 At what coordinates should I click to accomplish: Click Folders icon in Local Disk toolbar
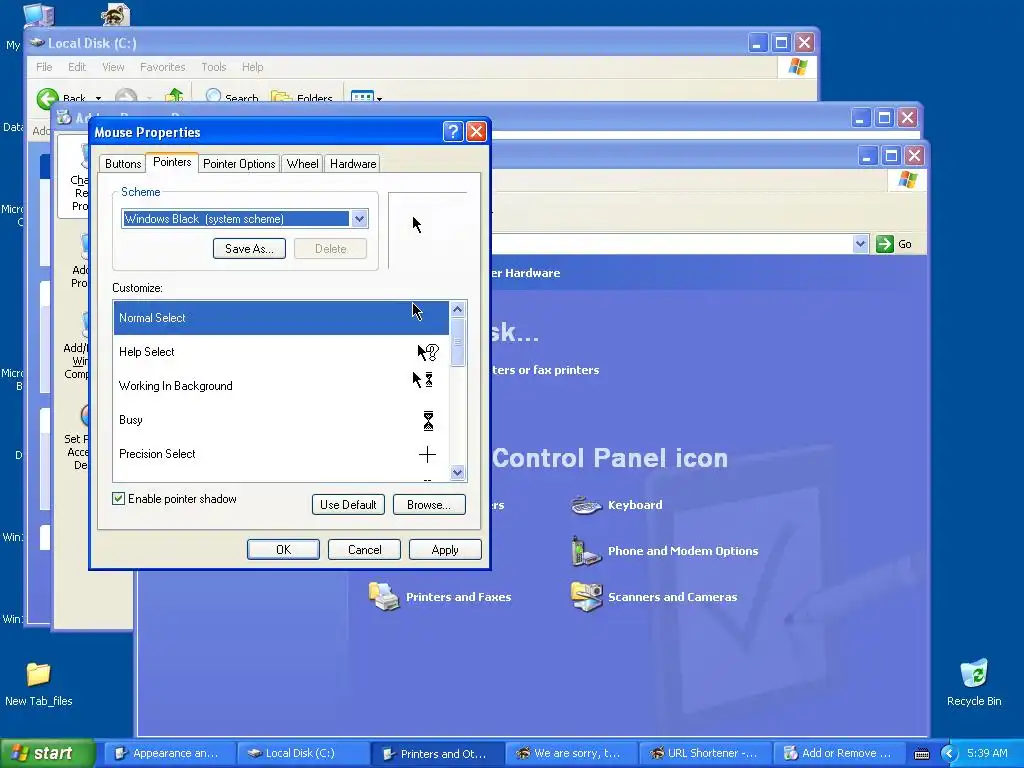(281, 97)
